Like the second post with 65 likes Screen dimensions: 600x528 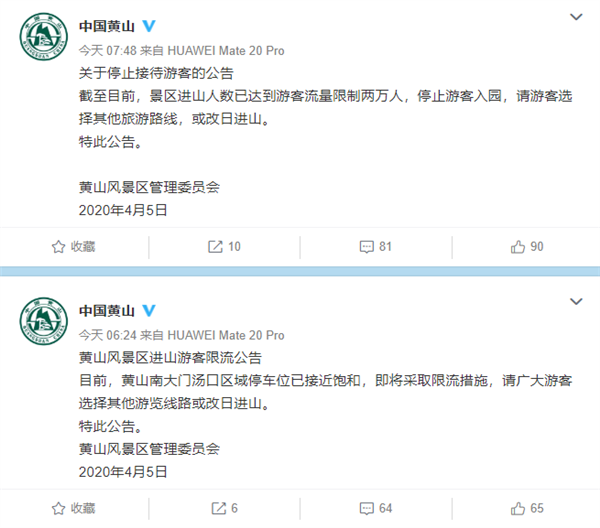pyautogui.click(x=518, y=509)
